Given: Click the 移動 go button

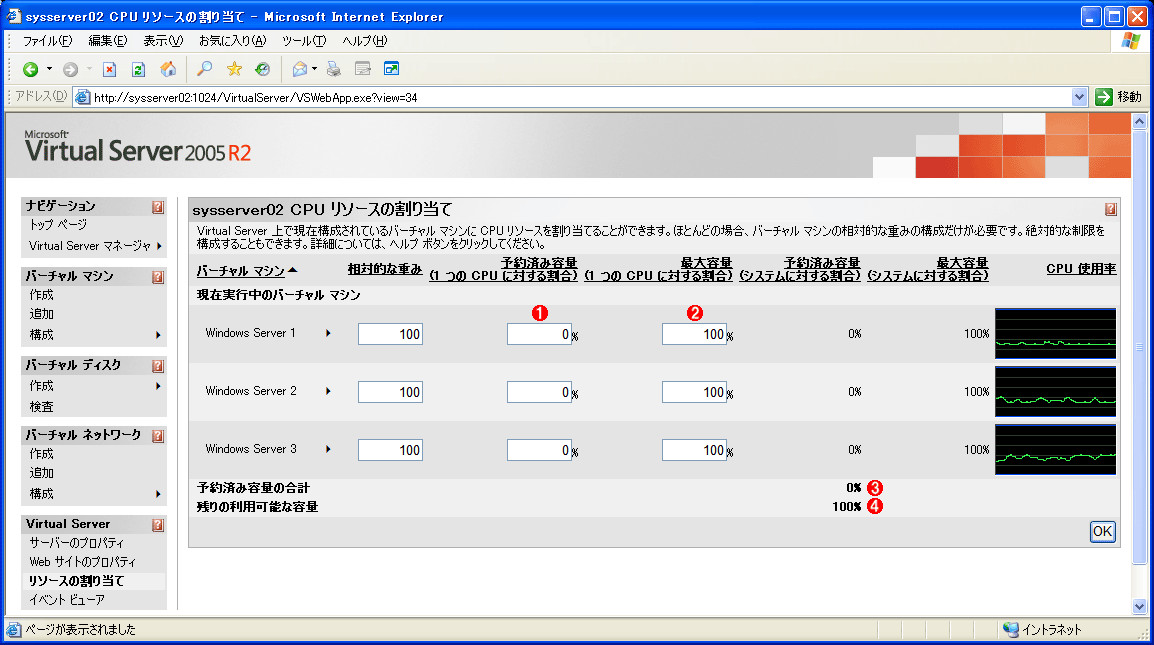Looking at the screenshot, I should tap(1118, 97).
